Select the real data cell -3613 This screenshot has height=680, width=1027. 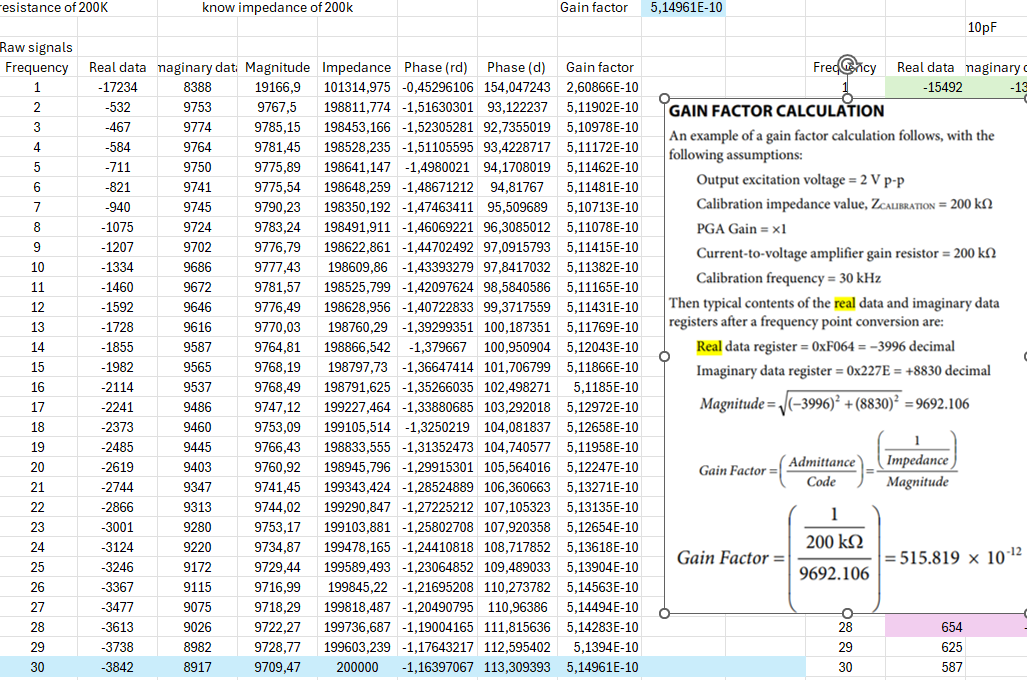[118, 627]
